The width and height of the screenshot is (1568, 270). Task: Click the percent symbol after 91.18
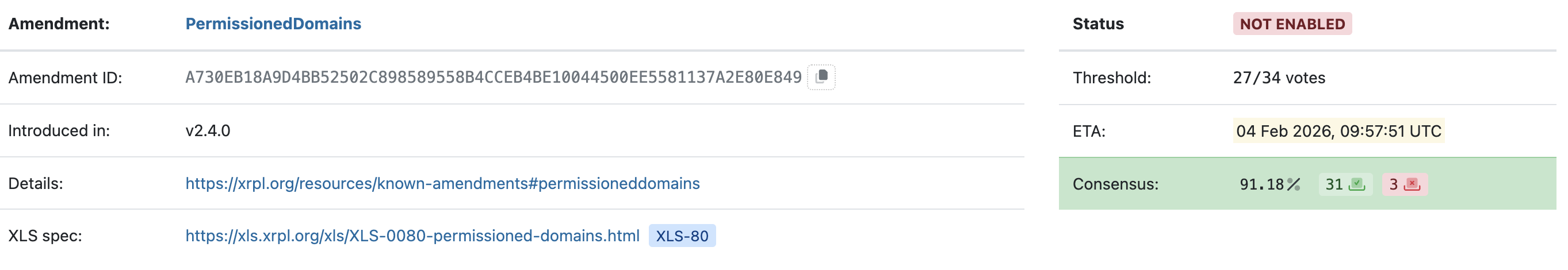coord(1294,184)
